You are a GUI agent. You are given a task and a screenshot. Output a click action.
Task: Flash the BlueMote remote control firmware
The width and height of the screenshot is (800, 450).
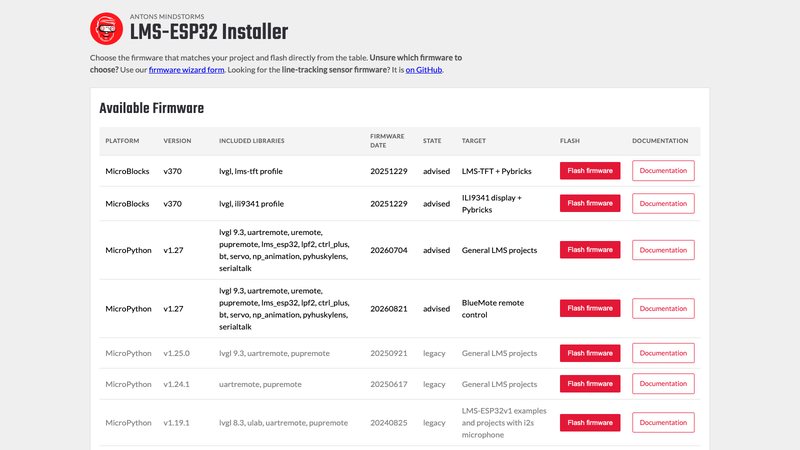click(590, 308)
